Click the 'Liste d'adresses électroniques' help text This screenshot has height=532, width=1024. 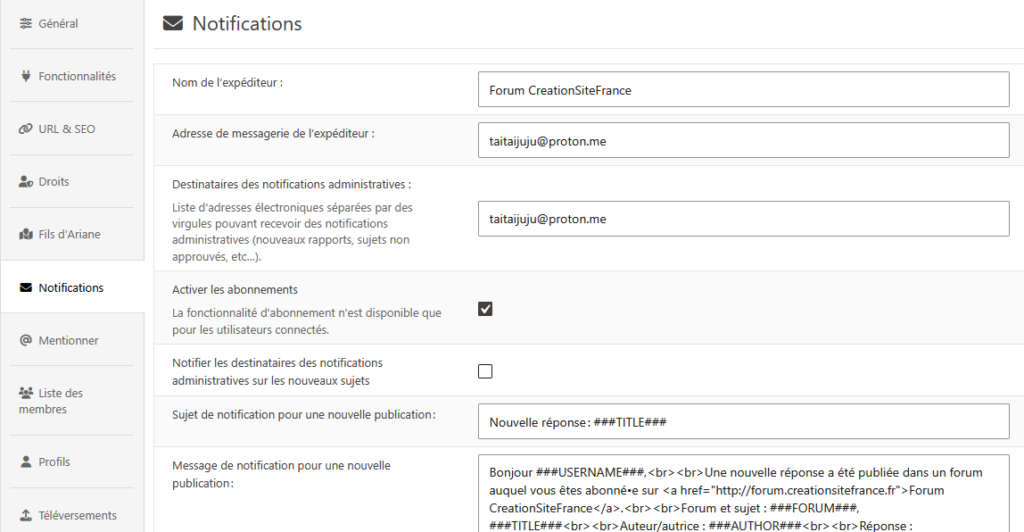click(292, 232)
